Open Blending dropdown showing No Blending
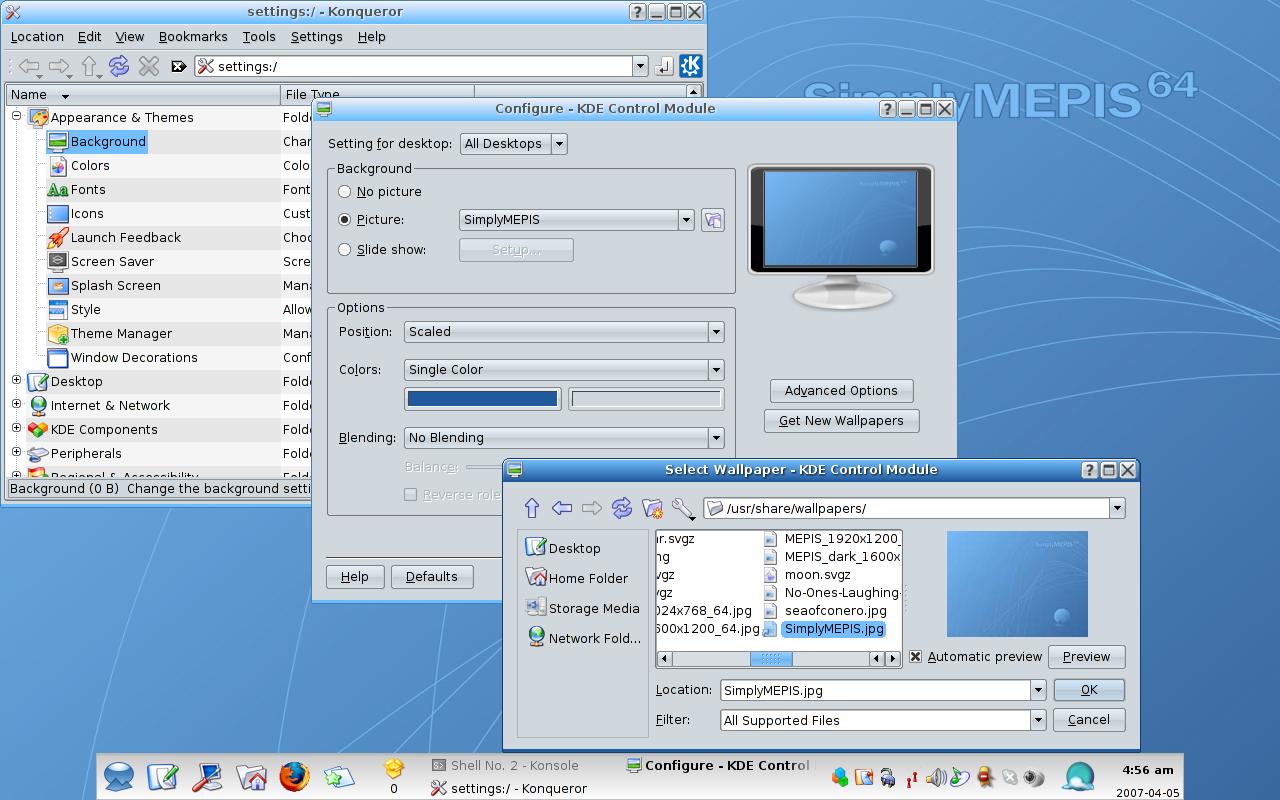 click(x=564, y=438)
